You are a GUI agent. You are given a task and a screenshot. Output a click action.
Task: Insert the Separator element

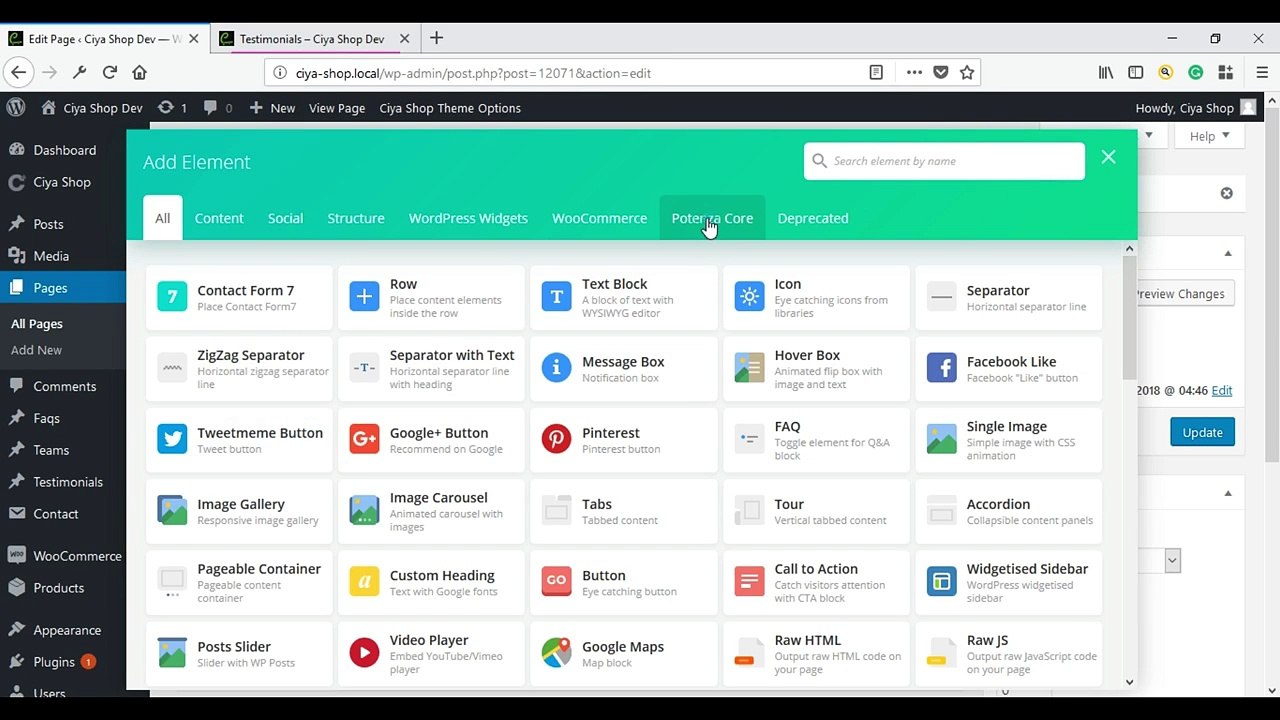1008,297
